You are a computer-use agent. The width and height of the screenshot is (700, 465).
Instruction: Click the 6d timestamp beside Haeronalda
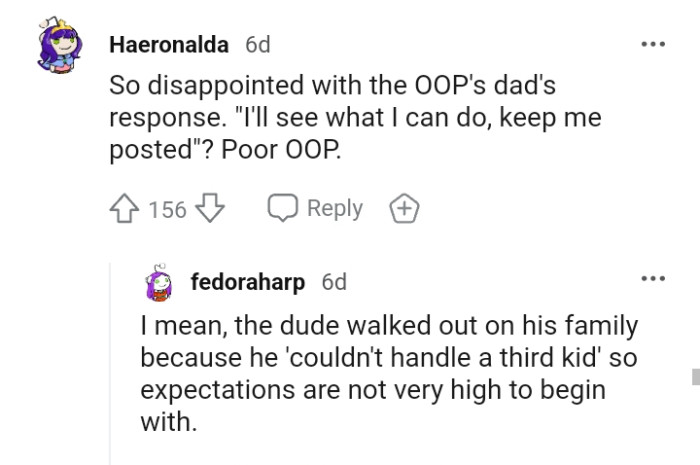click(257, 45)
